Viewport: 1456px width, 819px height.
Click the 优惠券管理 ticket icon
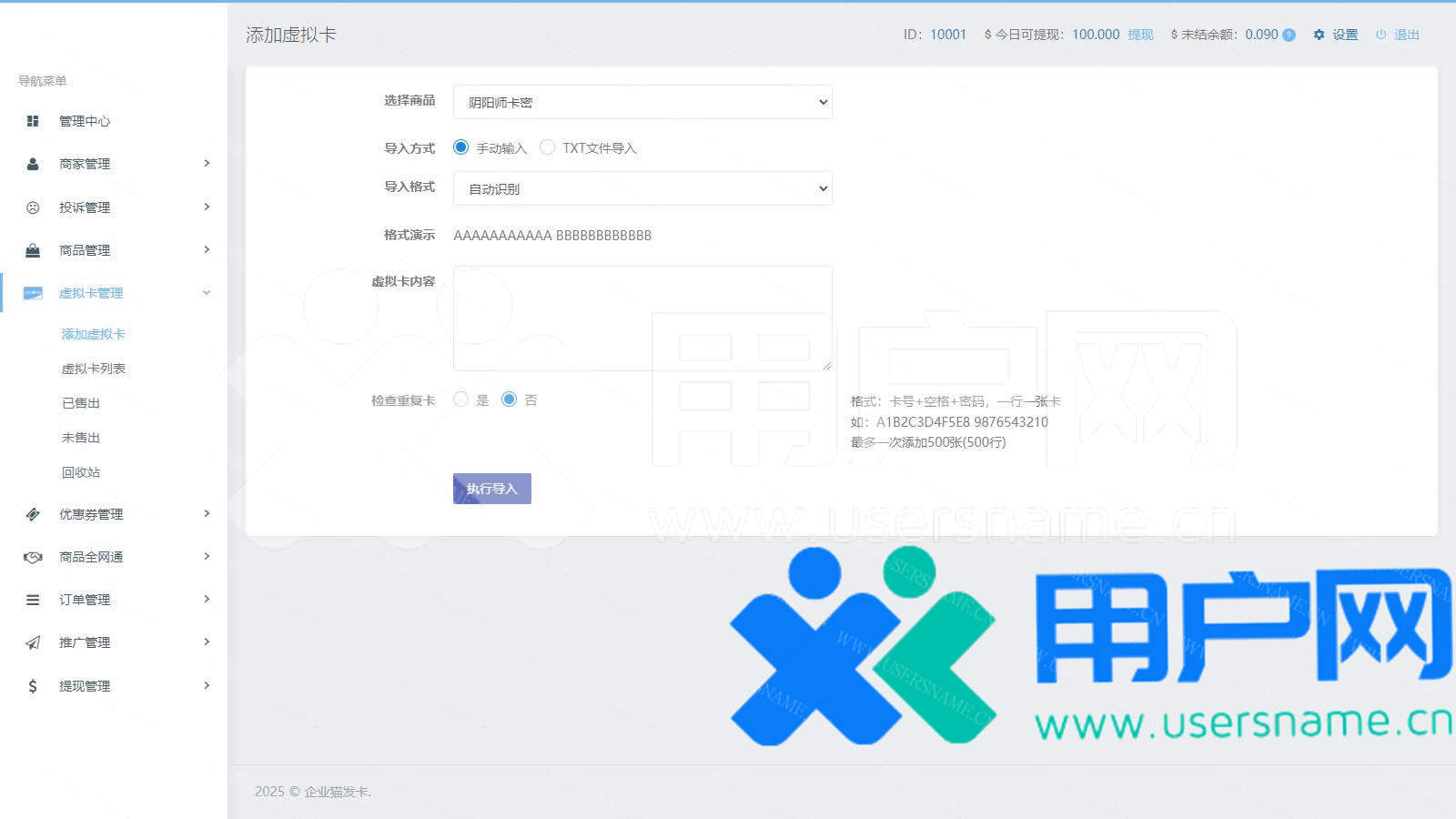point(33,514)
